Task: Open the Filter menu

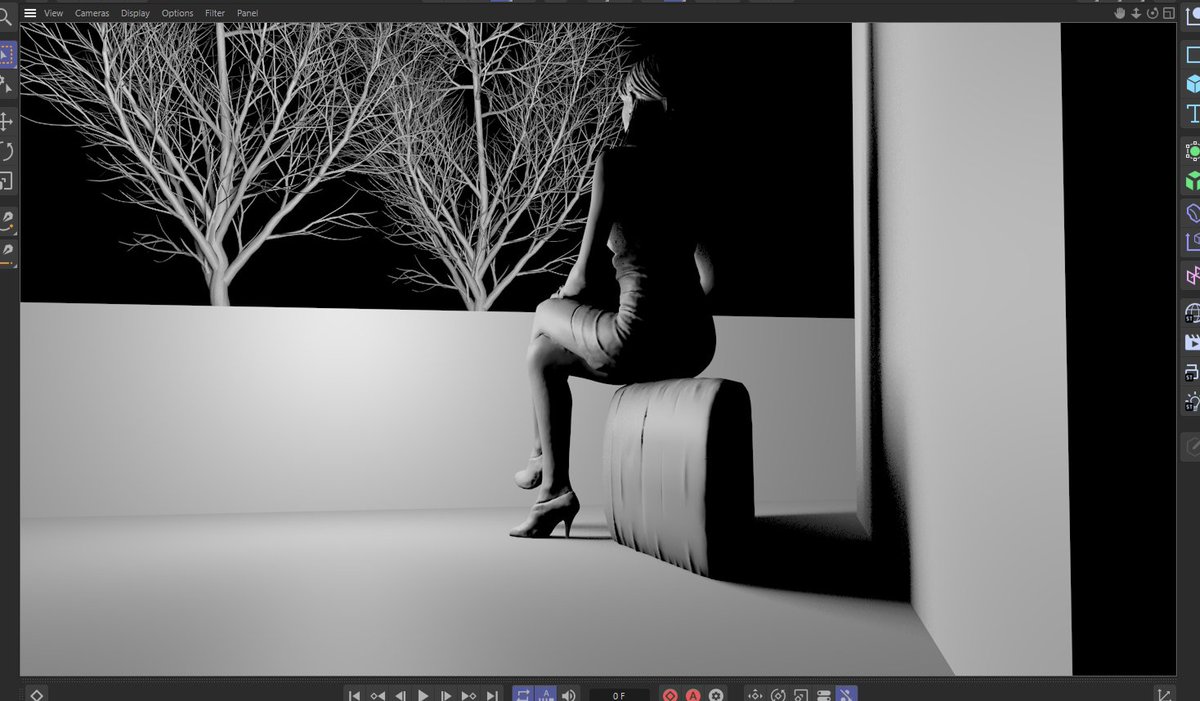Action: (215, 13)
